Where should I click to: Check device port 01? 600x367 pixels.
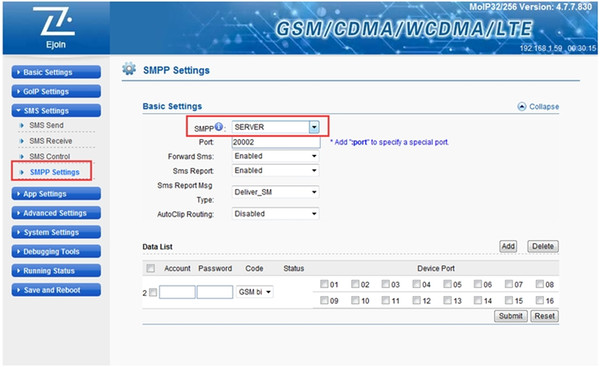point(324,284)
